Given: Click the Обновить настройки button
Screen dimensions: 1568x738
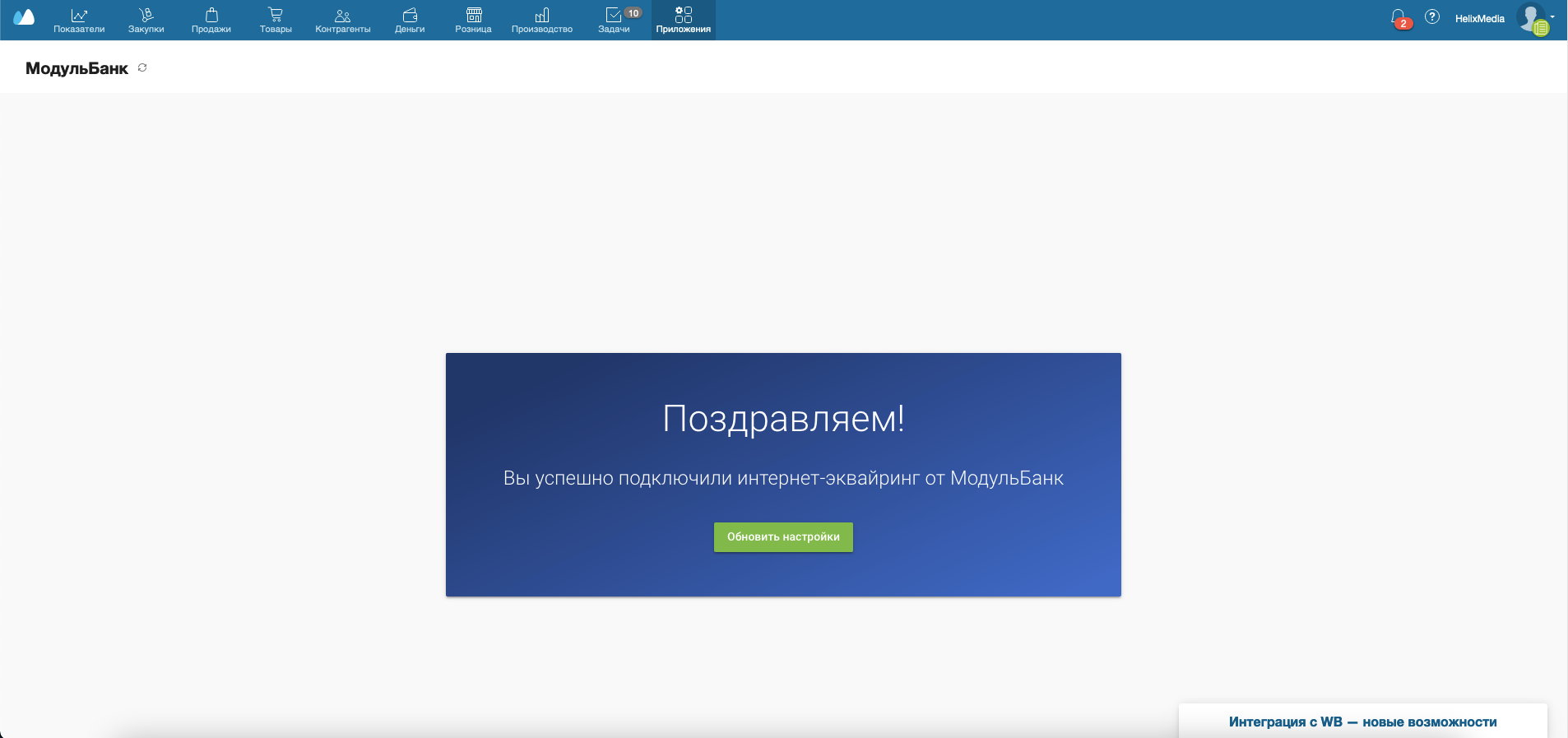Looking at the screenshot, I should tap(783, 537).
